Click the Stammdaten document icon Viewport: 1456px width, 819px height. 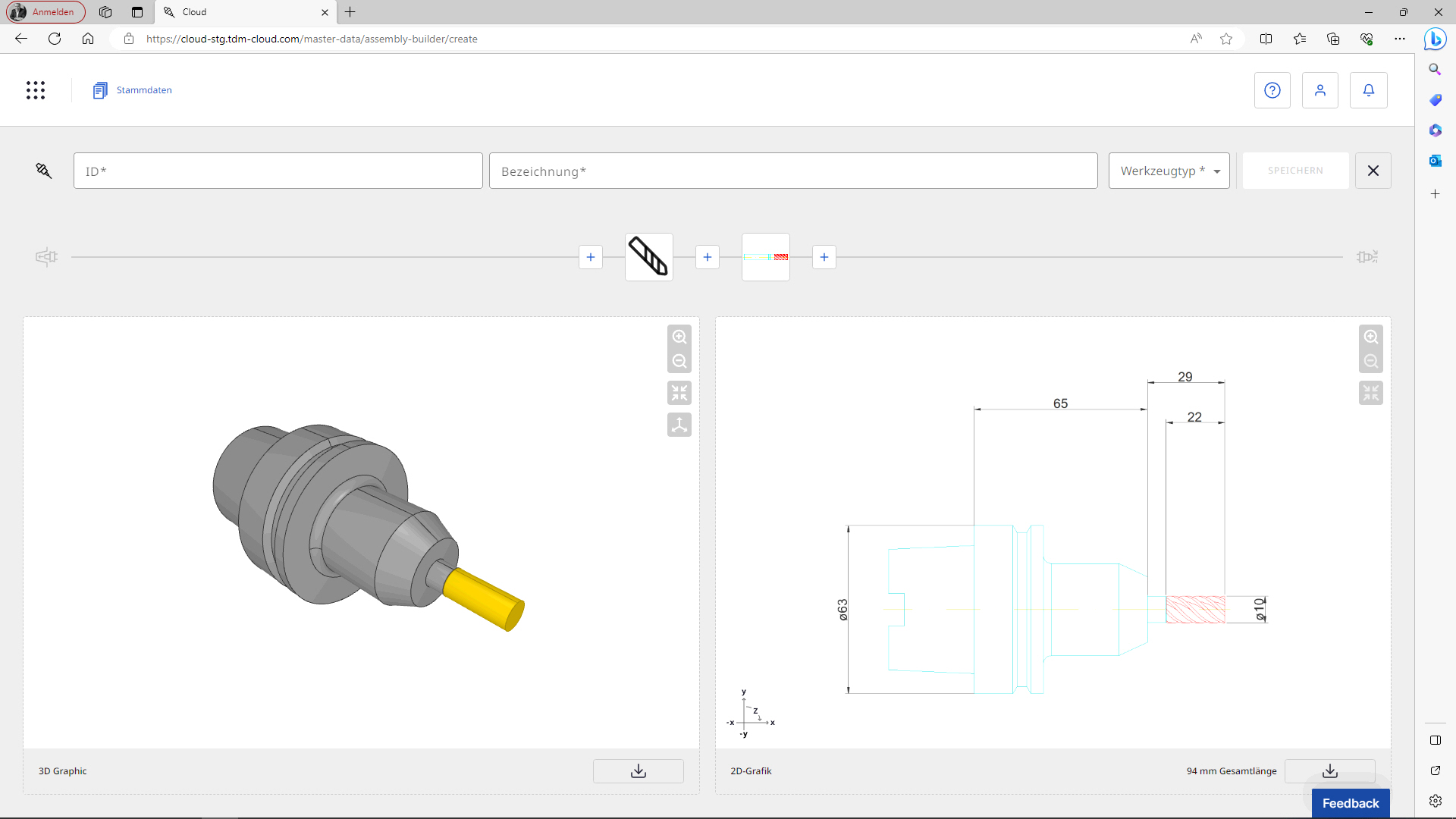[x=100, y=90]
